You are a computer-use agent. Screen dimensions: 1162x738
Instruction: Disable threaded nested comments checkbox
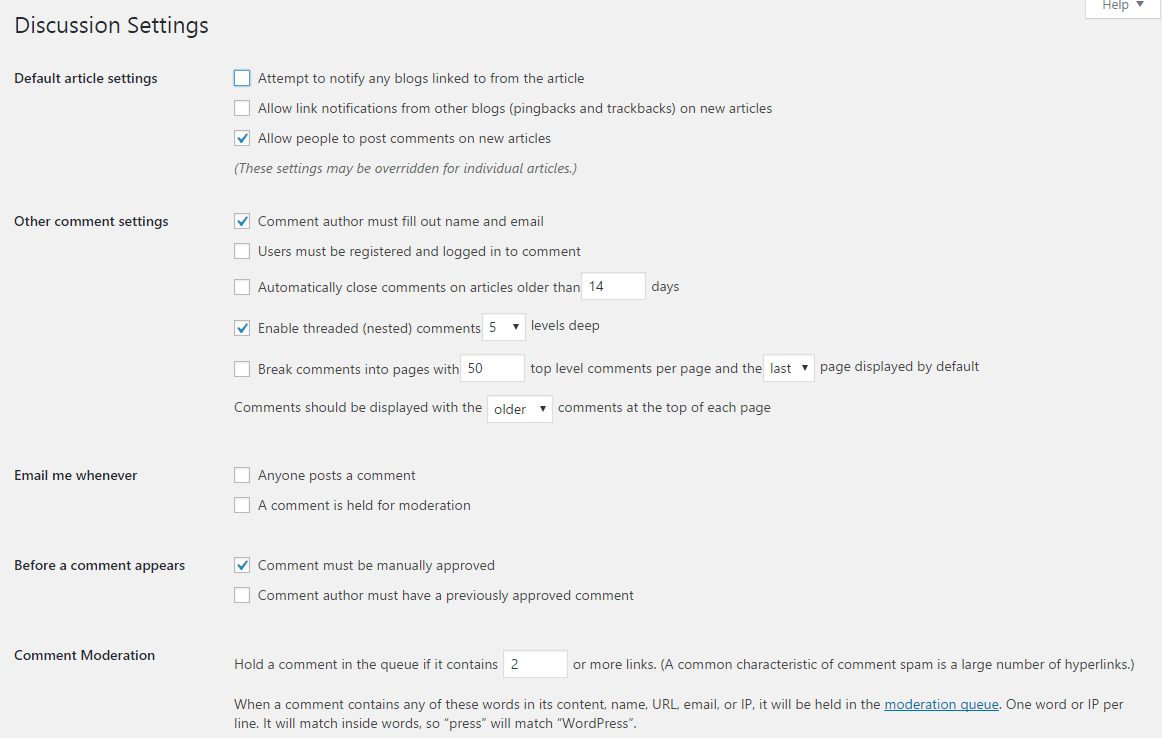[x=242, y=327]
